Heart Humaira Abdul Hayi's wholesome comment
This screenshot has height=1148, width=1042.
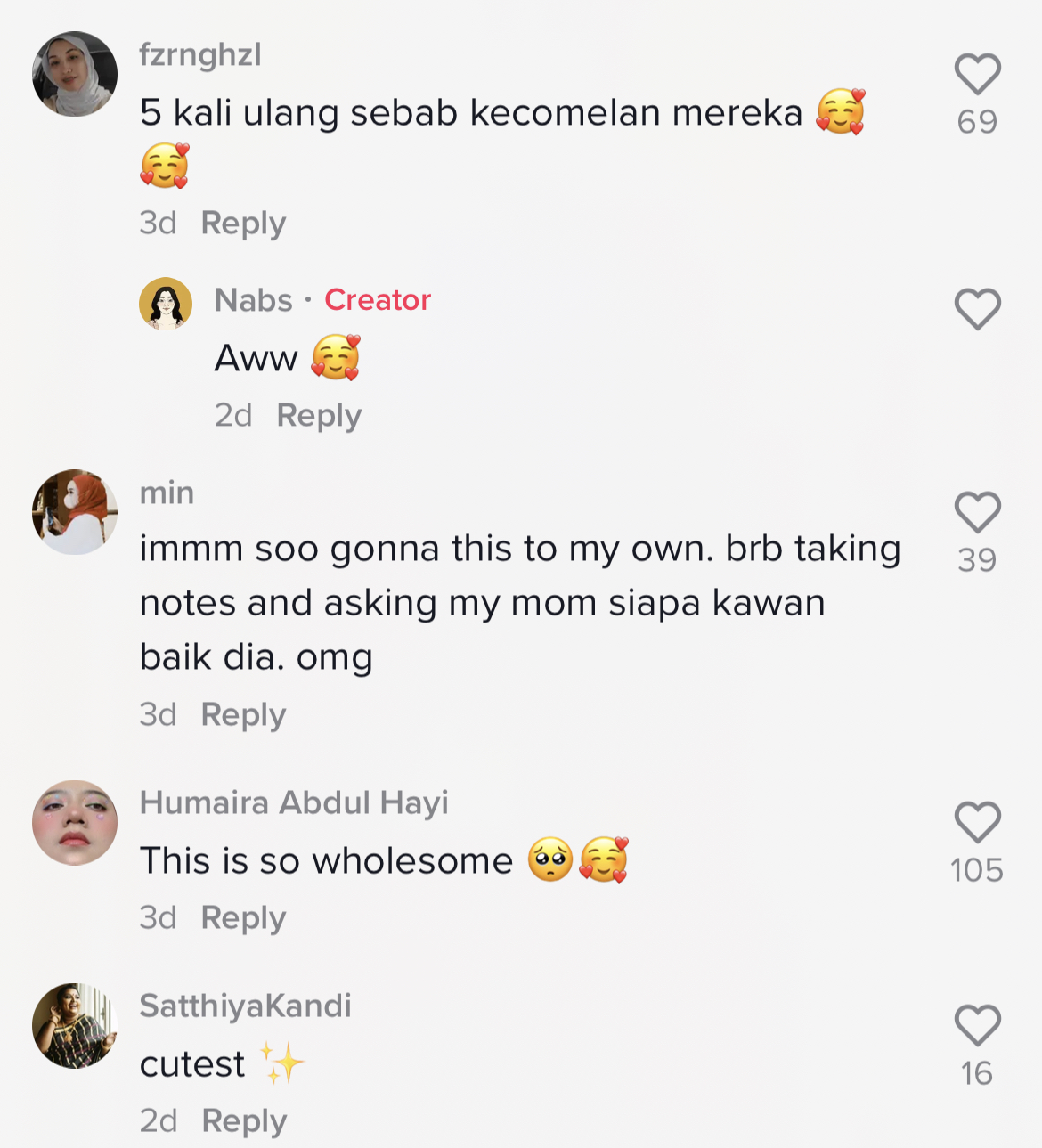(x=977, y=822)
